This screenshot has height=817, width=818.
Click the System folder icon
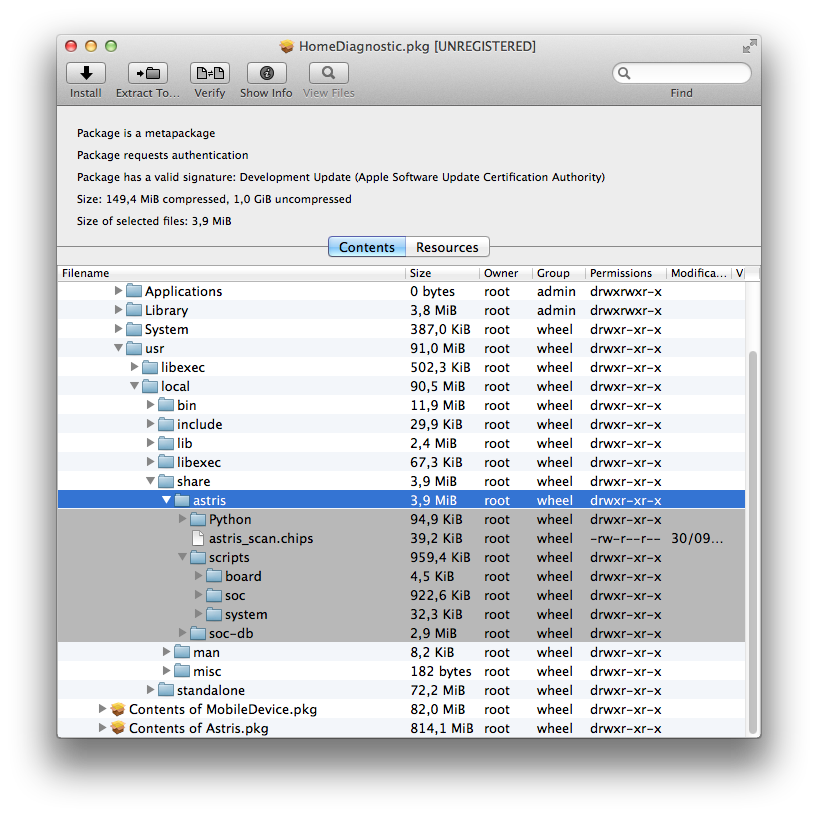(135, 329)
